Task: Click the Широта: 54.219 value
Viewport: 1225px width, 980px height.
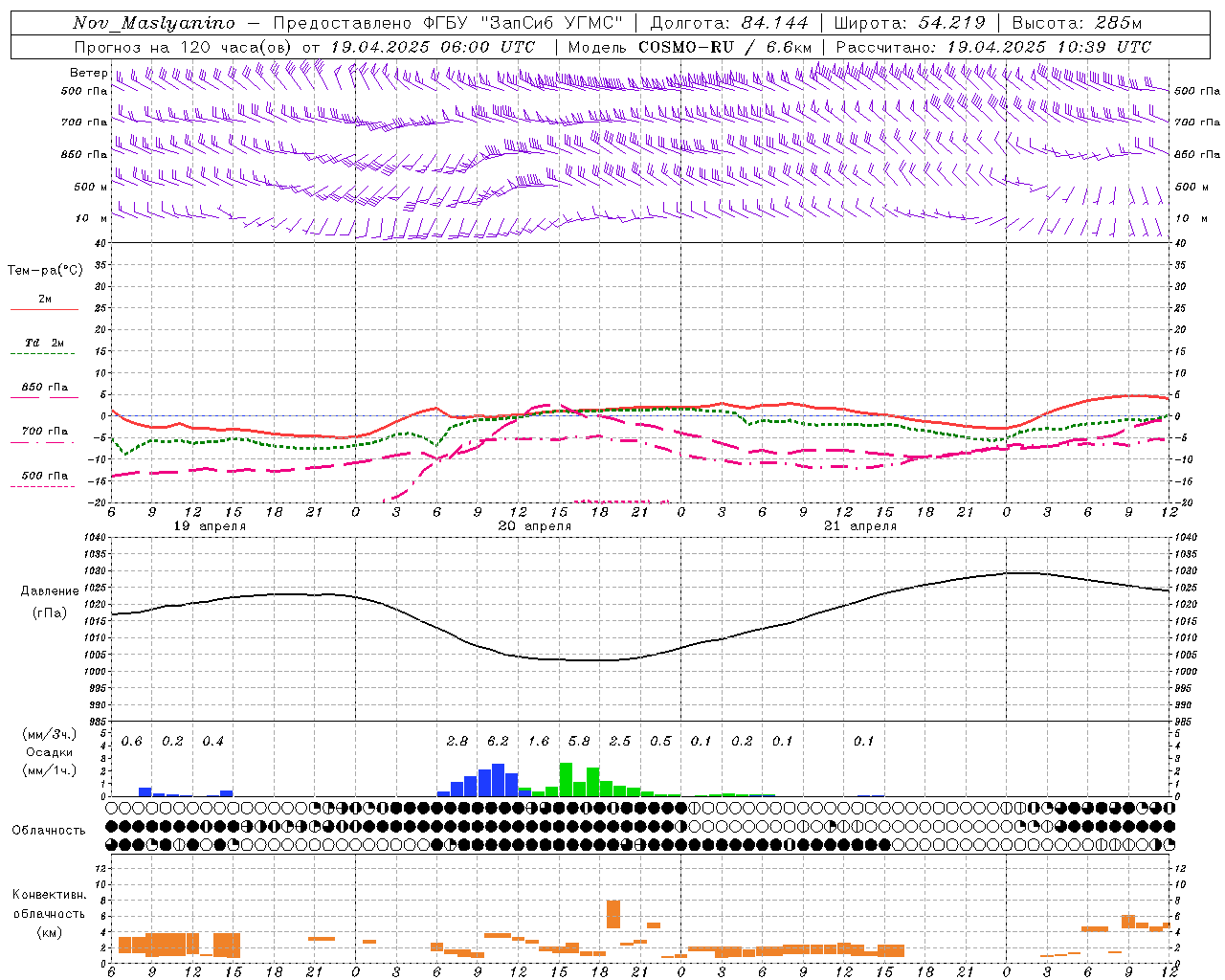Action: tap(910, 23)
